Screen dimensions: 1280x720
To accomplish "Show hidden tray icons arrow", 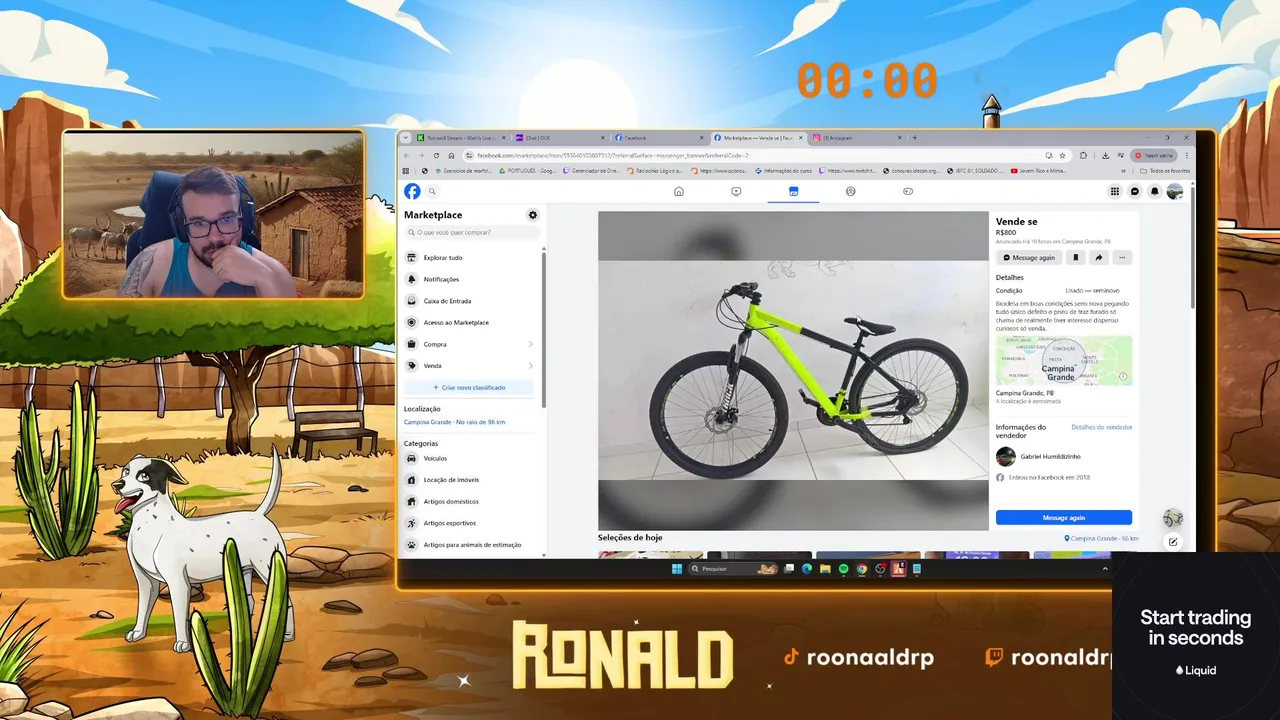I will tap(1105, 569).
